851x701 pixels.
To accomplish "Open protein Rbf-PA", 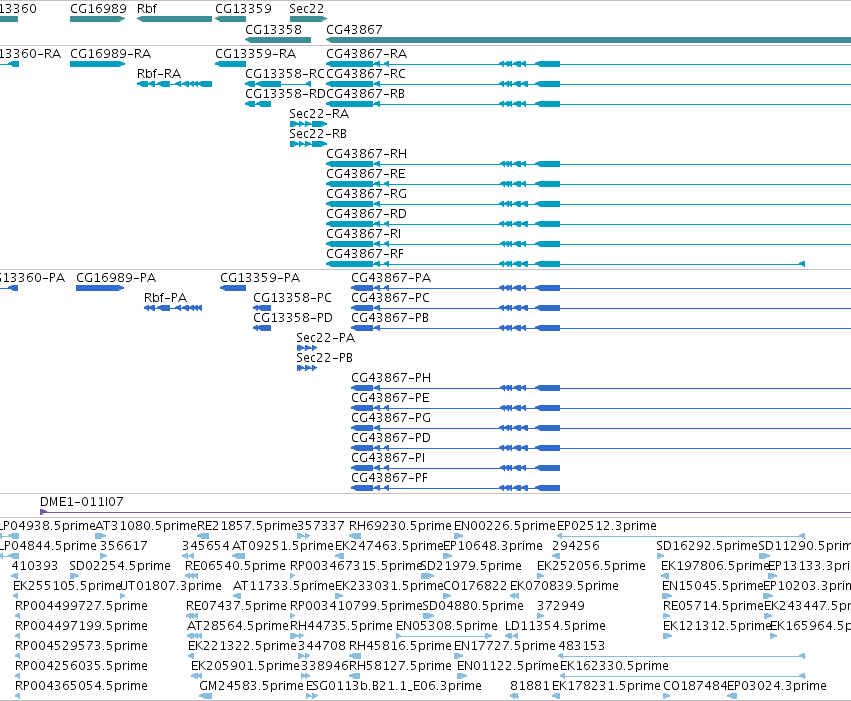I will click(166, 297).
